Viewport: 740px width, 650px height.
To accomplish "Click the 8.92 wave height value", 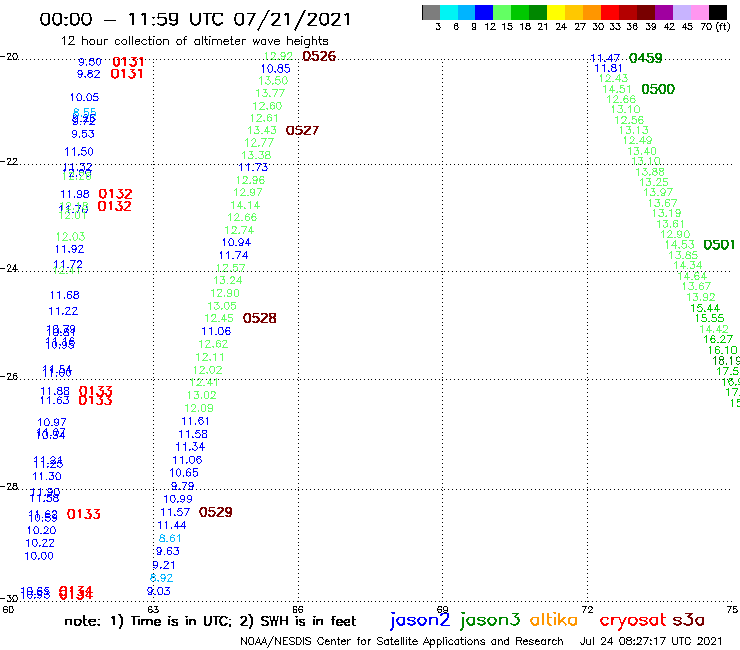I will [161, 578].
